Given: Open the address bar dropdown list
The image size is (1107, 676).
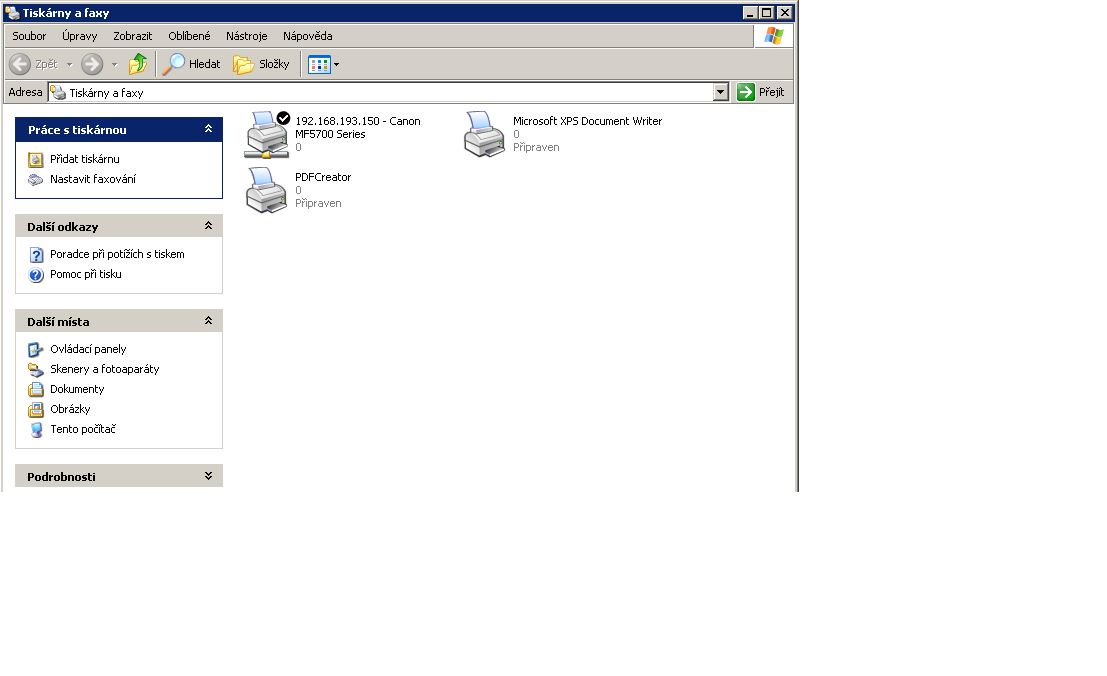Looking at the screenshot, I should [x=720, y=92].
